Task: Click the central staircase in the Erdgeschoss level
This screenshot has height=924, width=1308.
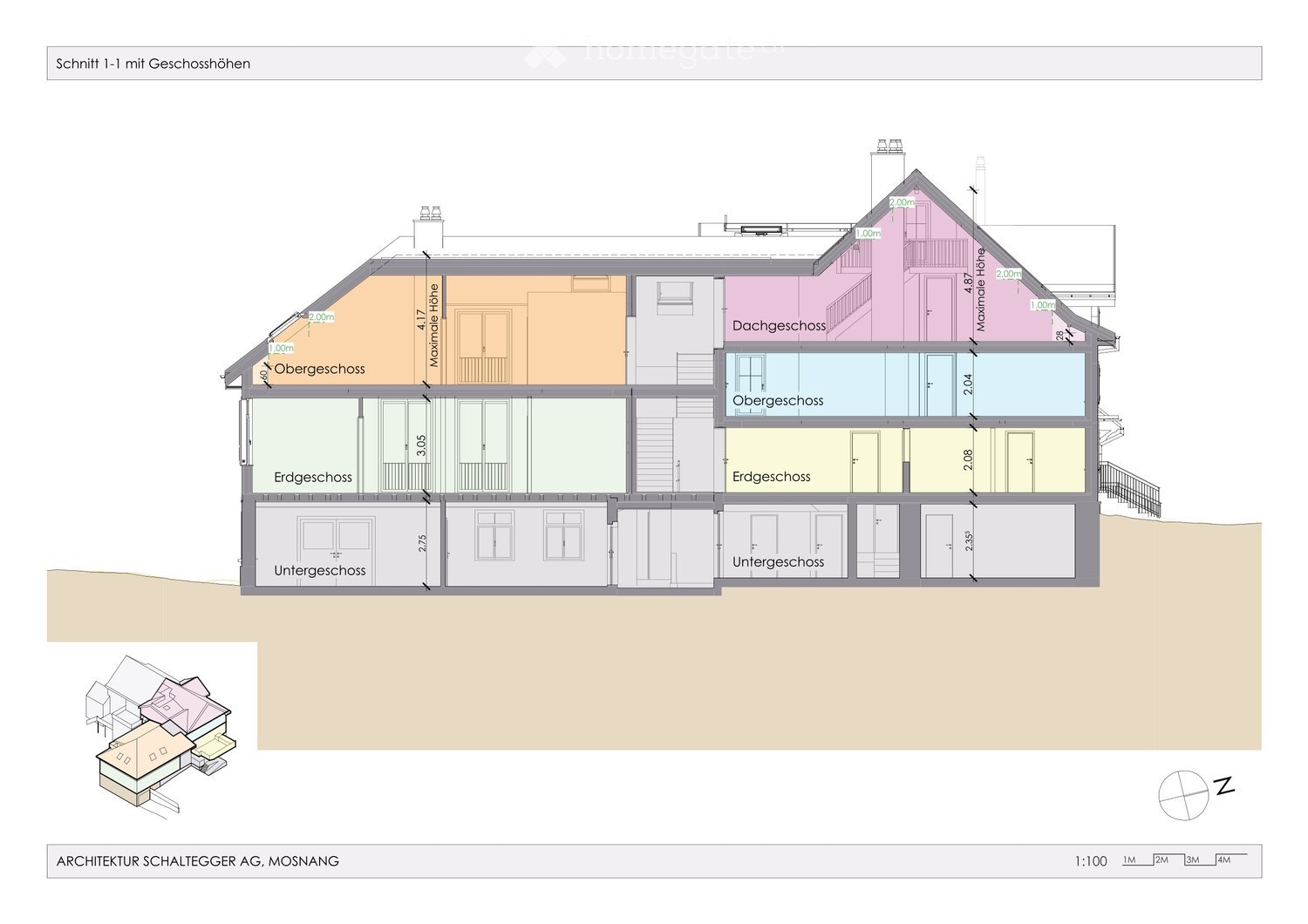Action: tap(655, 445)
